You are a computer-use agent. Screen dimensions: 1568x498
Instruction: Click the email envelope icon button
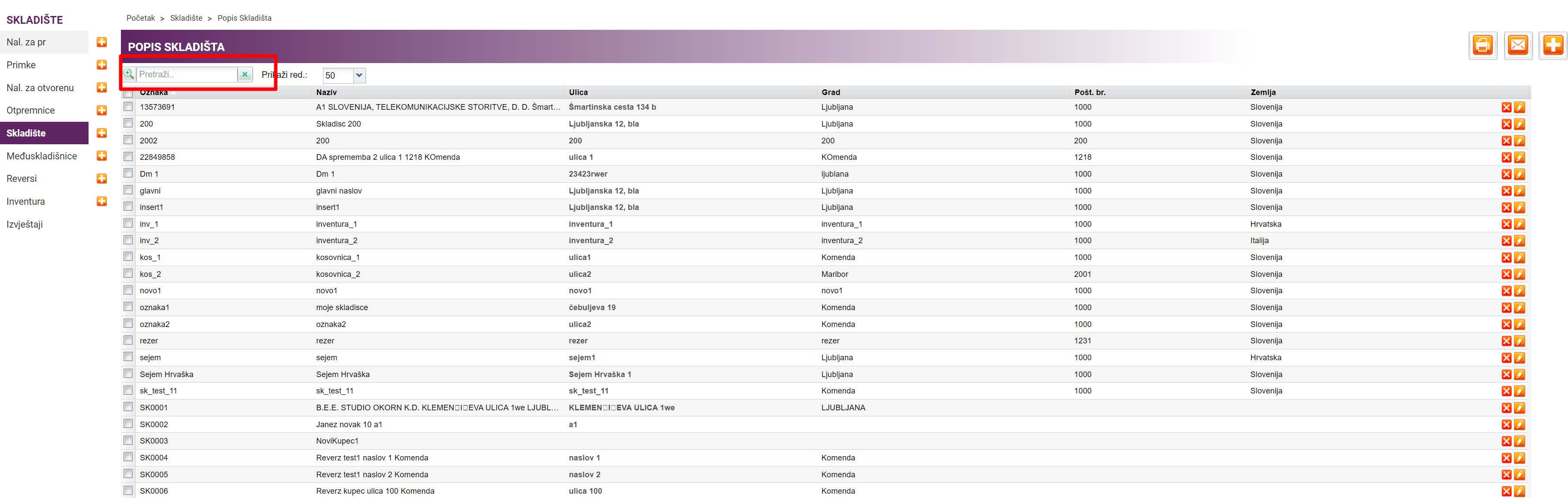(x=1517, y=46)
